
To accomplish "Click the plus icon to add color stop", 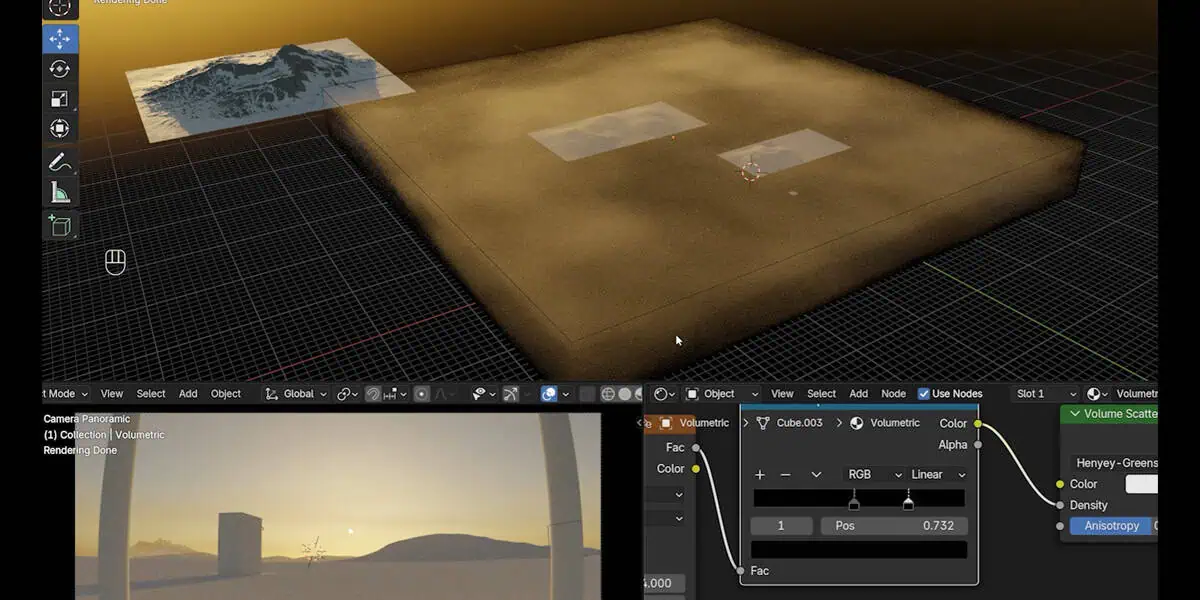I will (760, 475).
